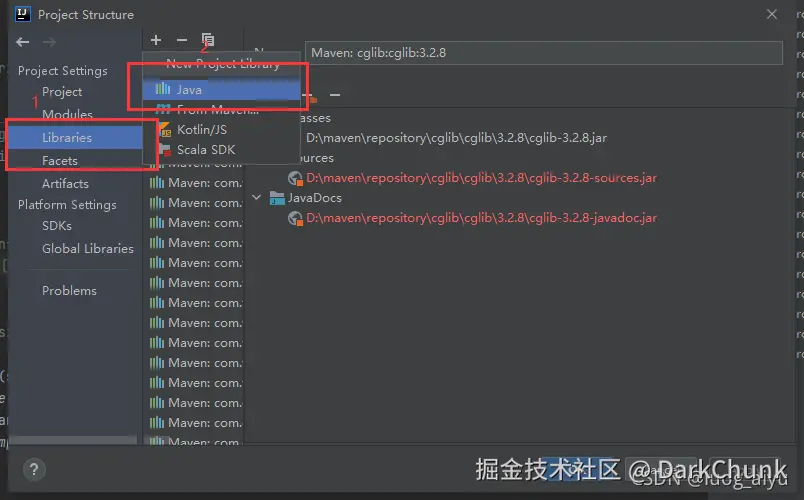This screenshot has height=500, width=804.
Task: Click the minus icon to remove library
Action: 182,39
